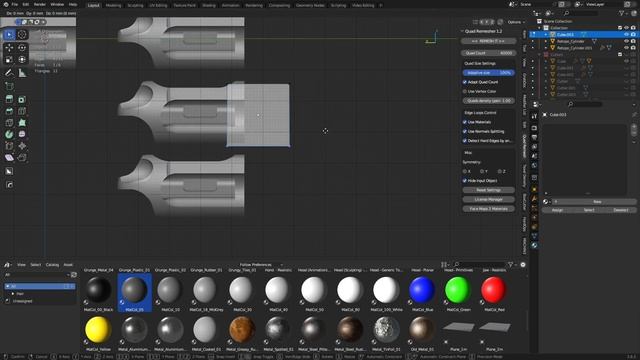Switch to the Sculpting workspace tab

click(x=135, y=5)
